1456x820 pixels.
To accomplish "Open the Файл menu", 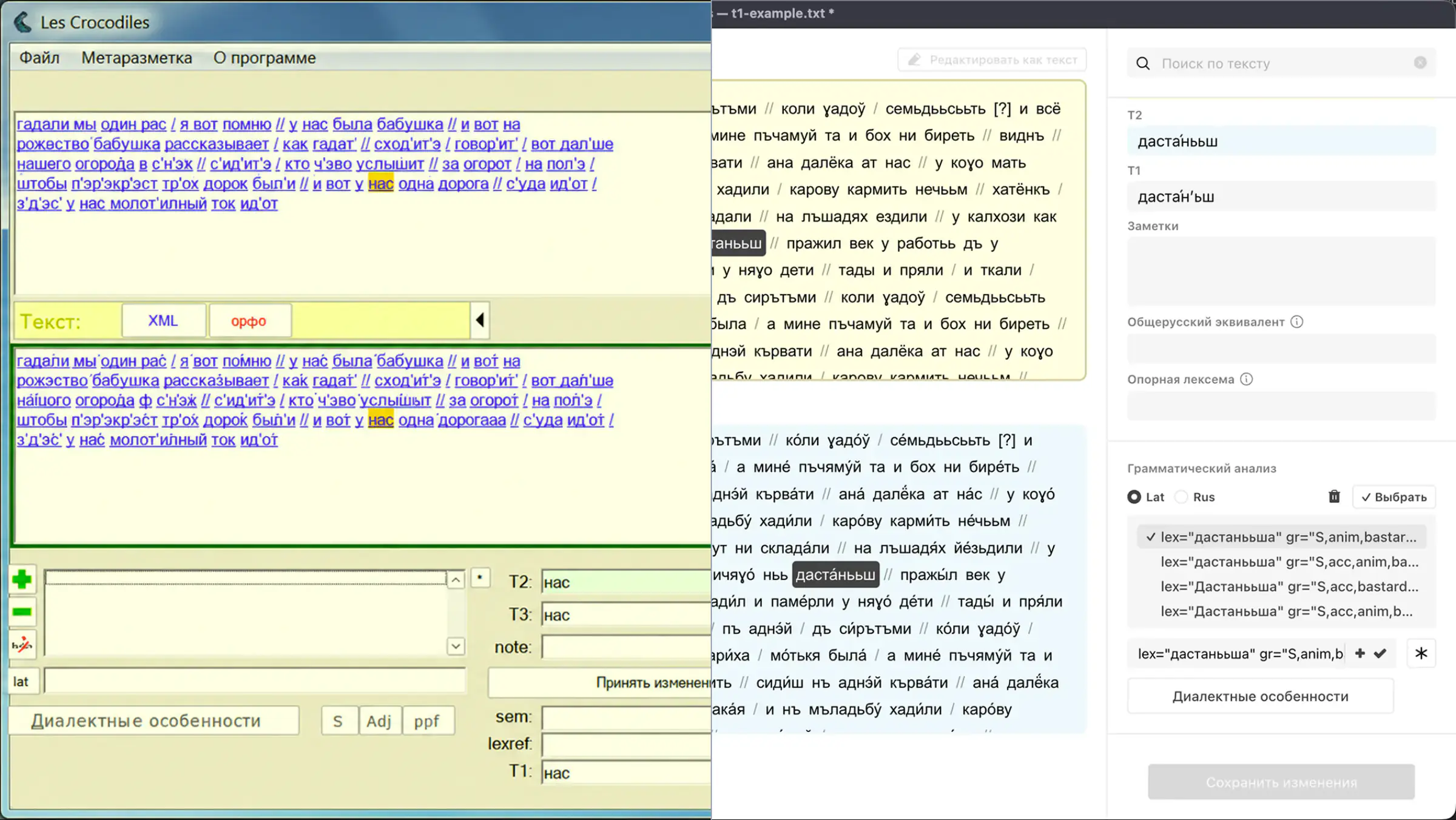I will [x=39, y=58].
